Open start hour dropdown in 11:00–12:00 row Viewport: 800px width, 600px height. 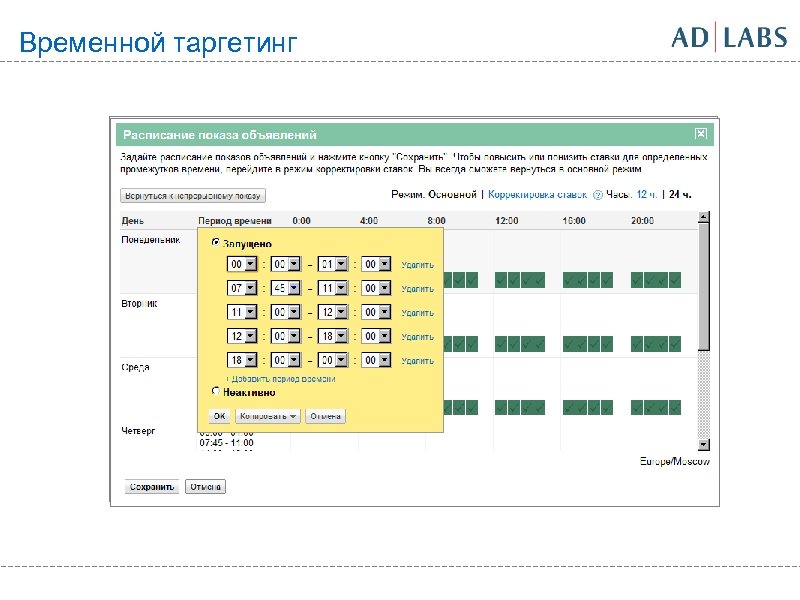(x=242, y=312)
